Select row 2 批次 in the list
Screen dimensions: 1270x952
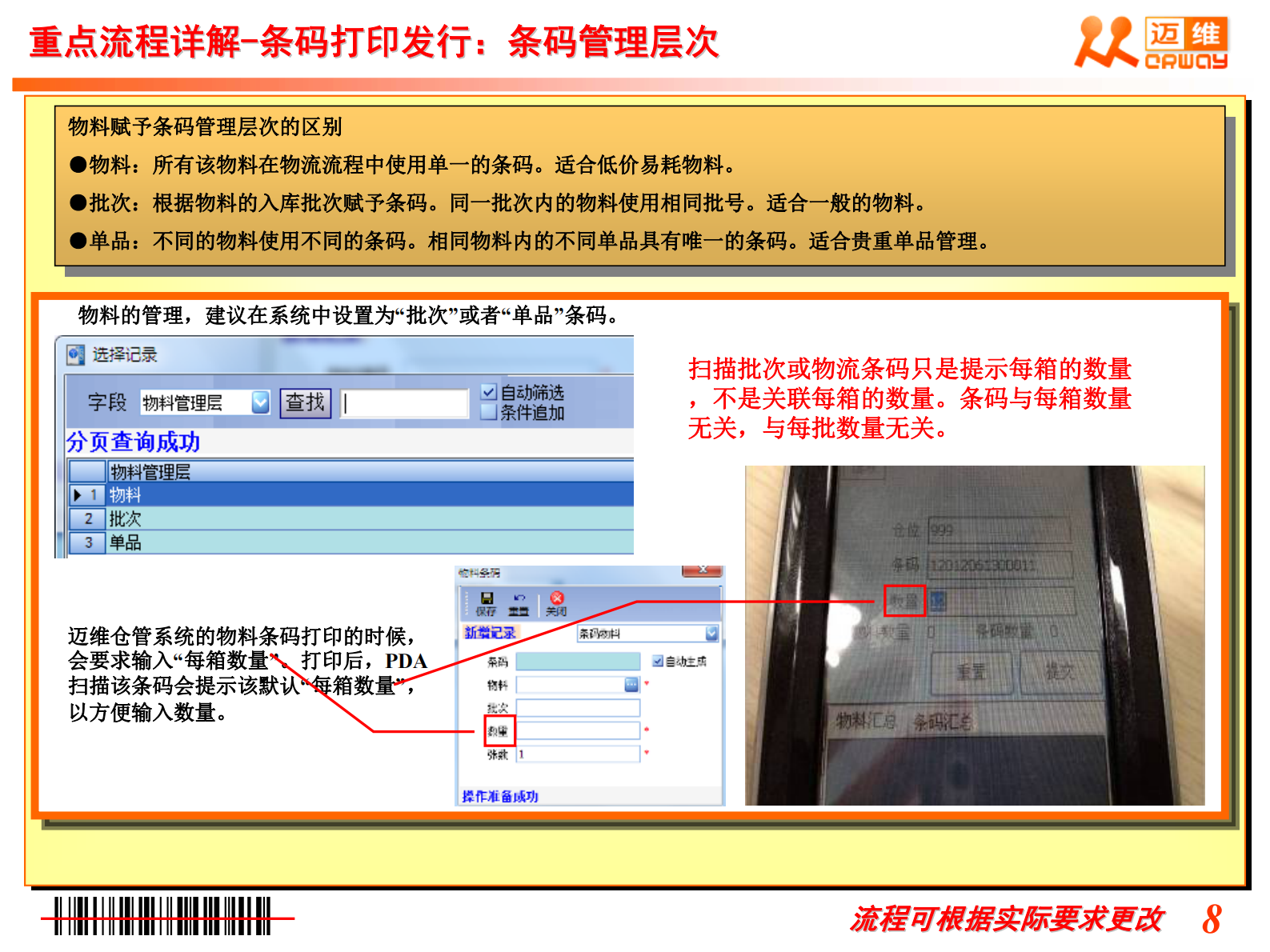pos(351,518)
